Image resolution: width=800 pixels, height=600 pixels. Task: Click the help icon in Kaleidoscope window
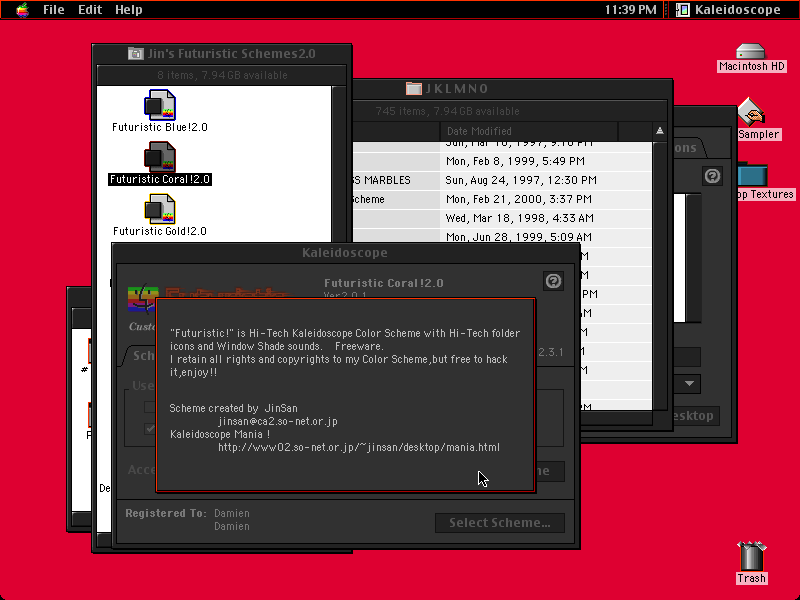[x=554, y=281]
